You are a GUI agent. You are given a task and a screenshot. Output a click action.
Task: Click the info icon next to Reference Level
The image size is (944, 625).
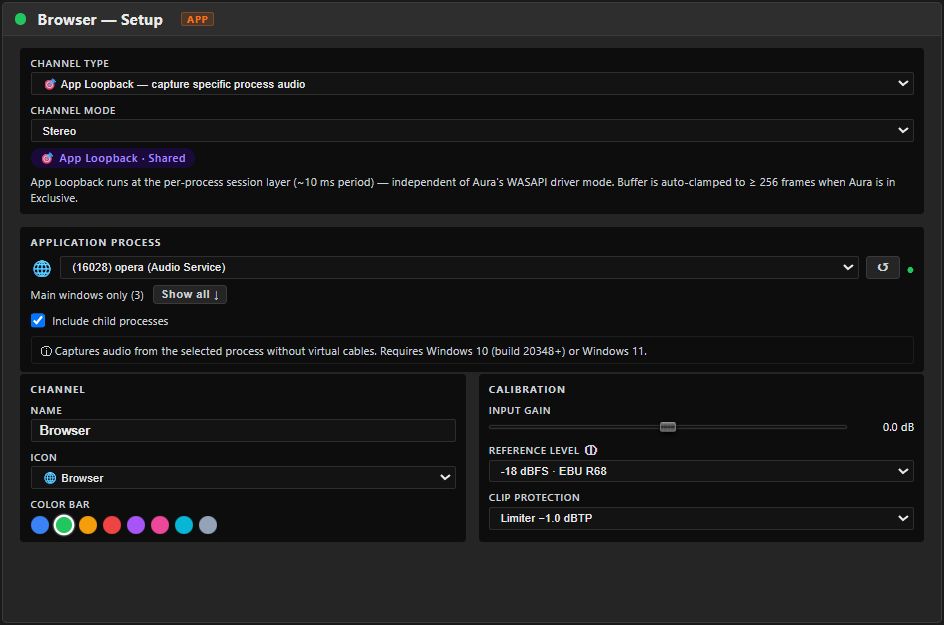(591, 450)
